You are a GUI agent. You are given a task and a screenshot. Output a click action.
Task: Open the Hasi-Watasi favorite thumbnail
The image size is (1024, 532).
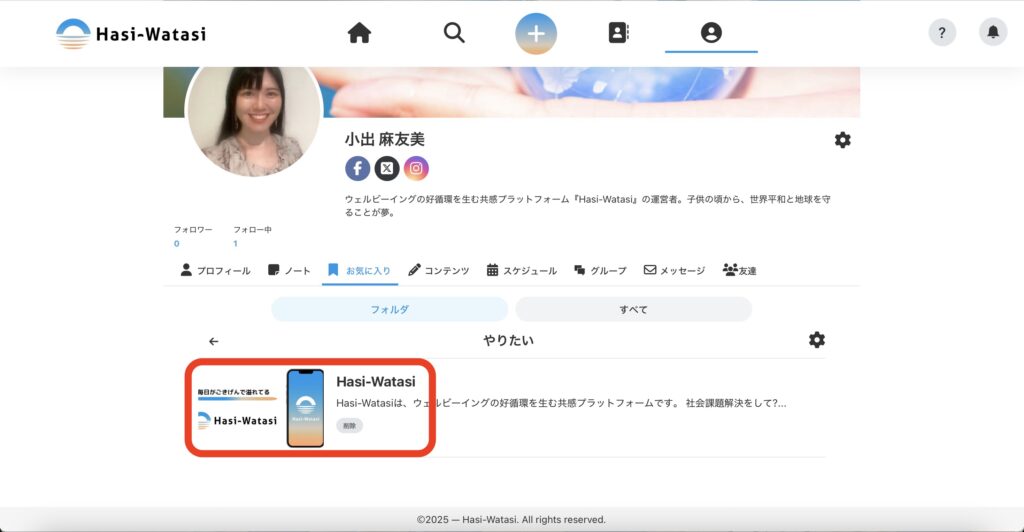tap(262, 407)
